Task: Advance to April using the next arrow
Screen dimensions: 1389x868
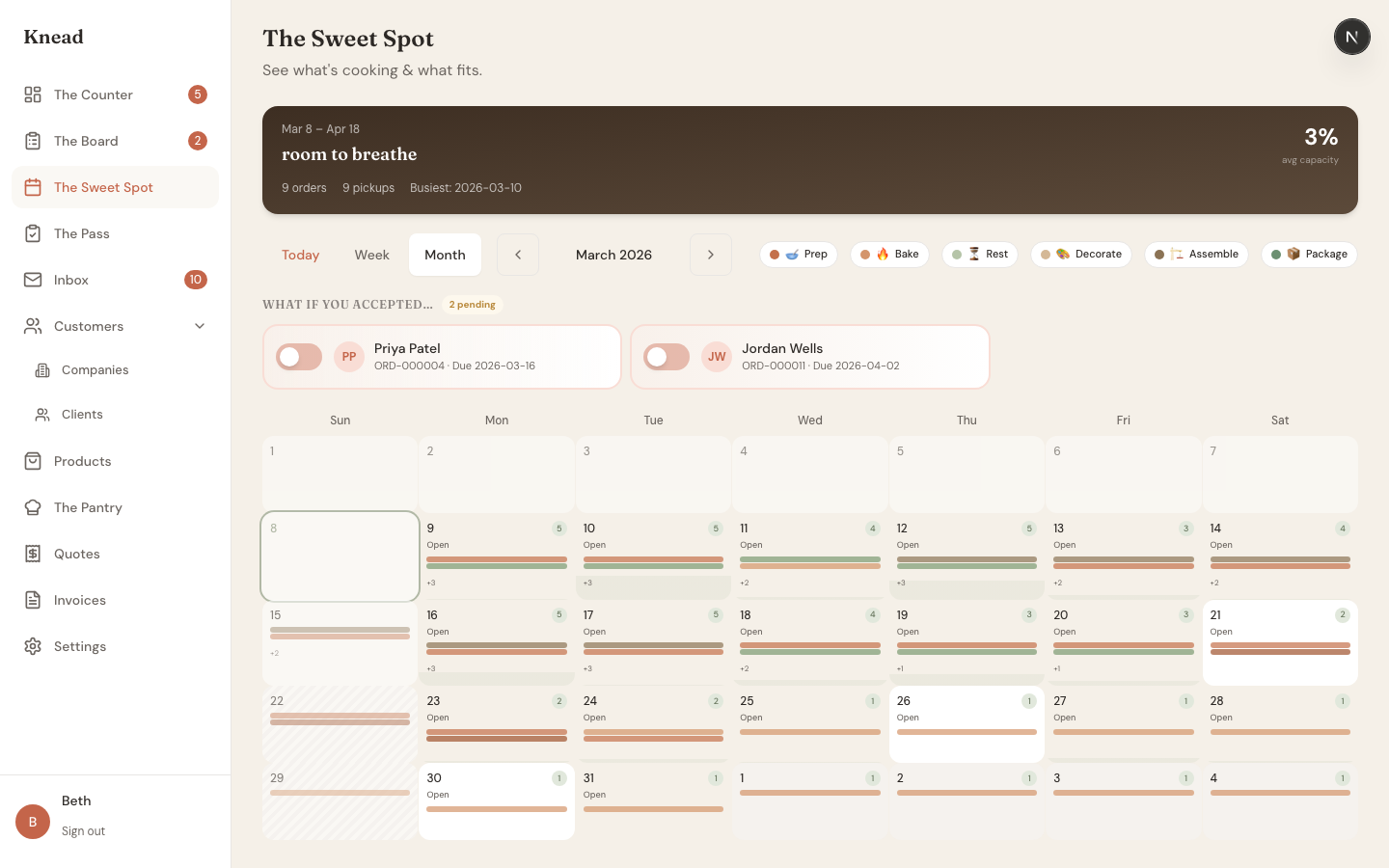Action: 711,255
